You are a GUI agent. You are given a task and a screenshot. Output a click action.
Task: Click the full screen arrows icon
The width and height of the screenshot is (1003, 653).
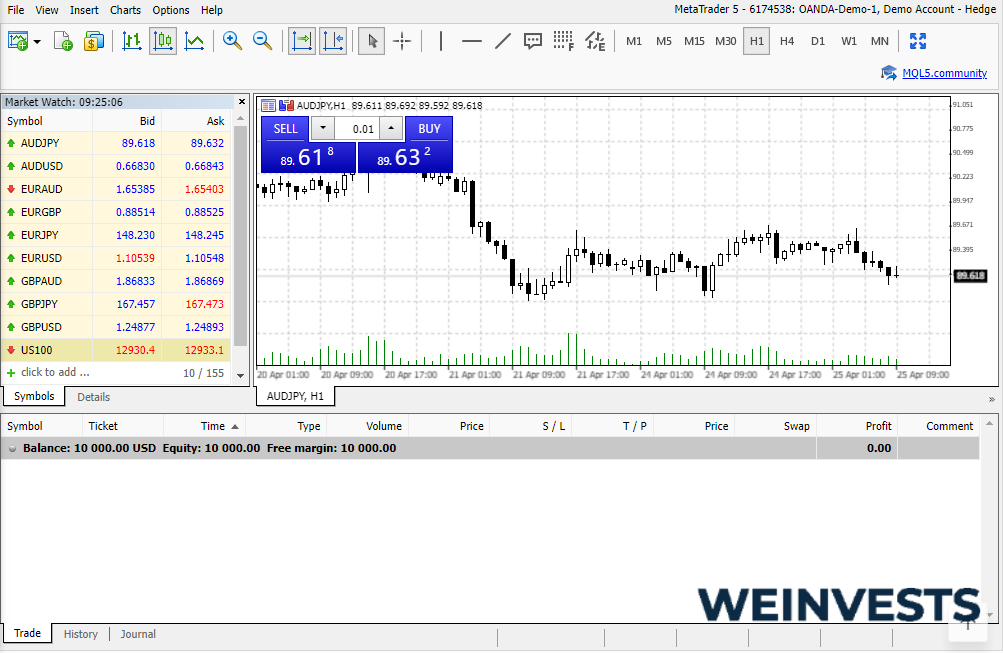point(918,41)
